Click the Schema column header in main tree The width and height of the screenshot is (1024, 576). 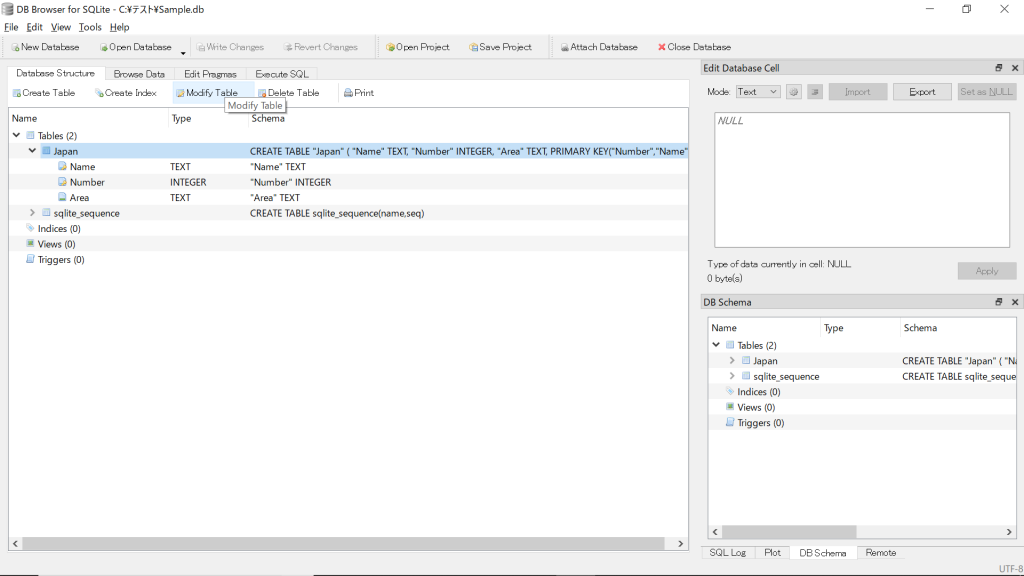[x=468, y=118]
